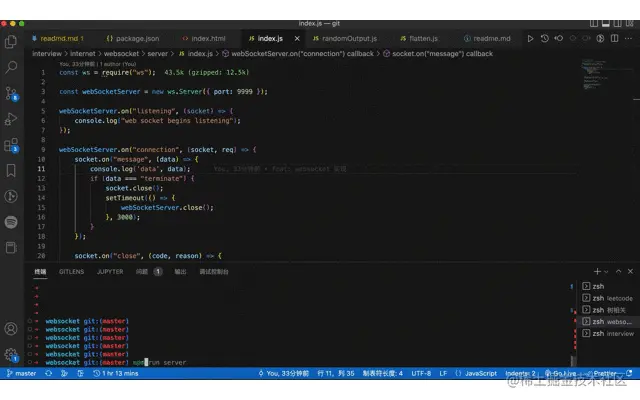640x400 pixels.
Task: Select the zsh interview terminal
Action: (608, 333)
